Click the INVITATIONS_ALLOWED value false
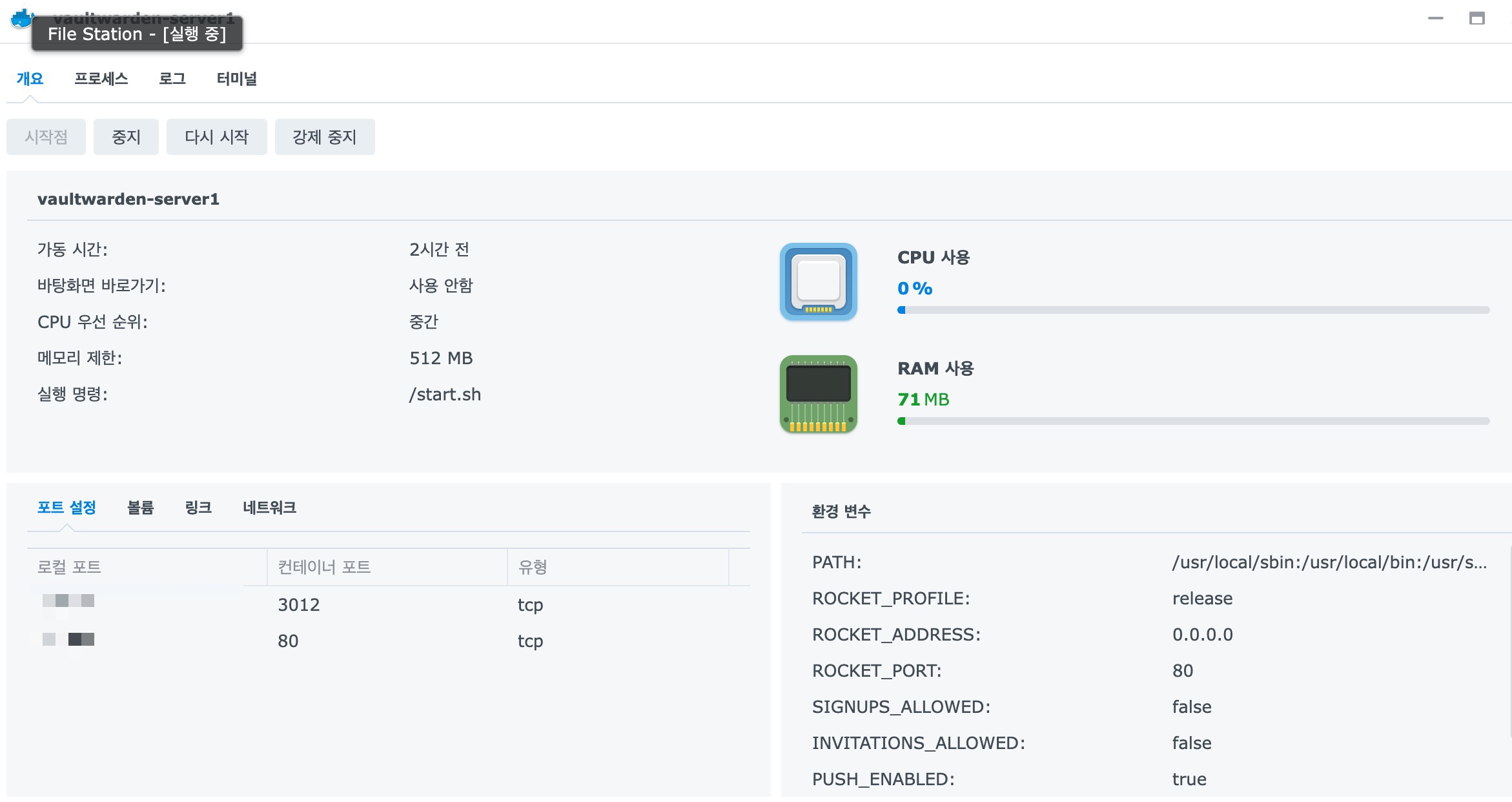This screenshot has height=802, width=1512. click(1192, 743)
